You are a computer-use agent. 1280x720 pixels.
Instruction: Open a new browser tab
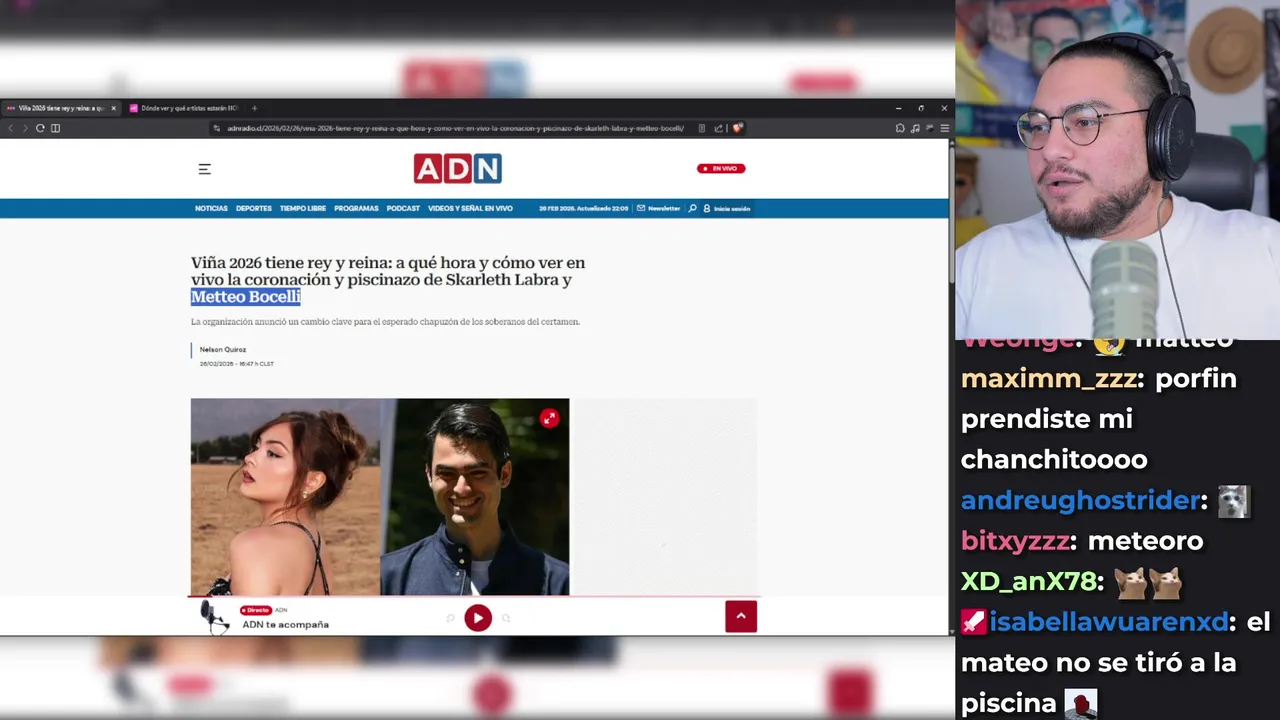(254, 108)
